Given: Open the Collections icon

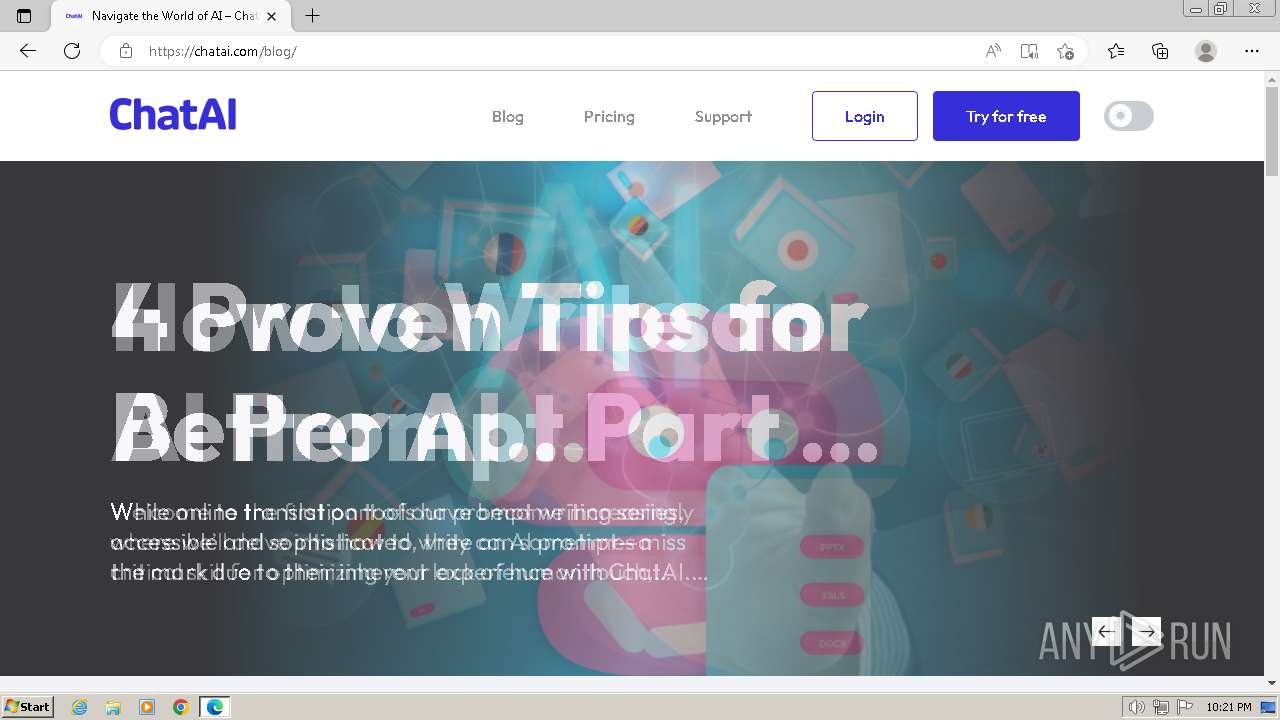Looking at the screenshot, I should [1160, 51].
